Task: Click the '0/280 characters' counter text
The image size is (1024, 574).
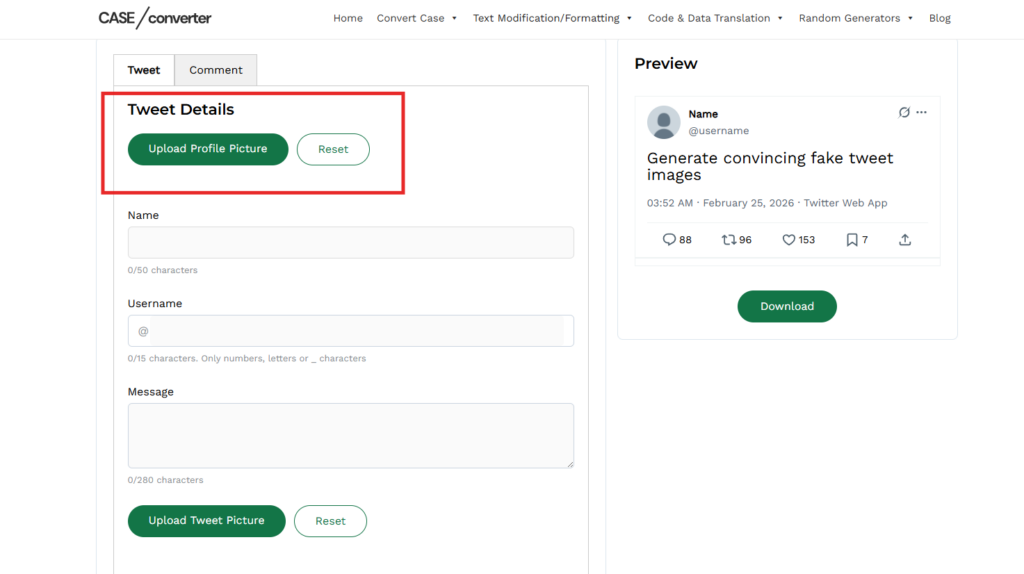Action: (165, 480)
